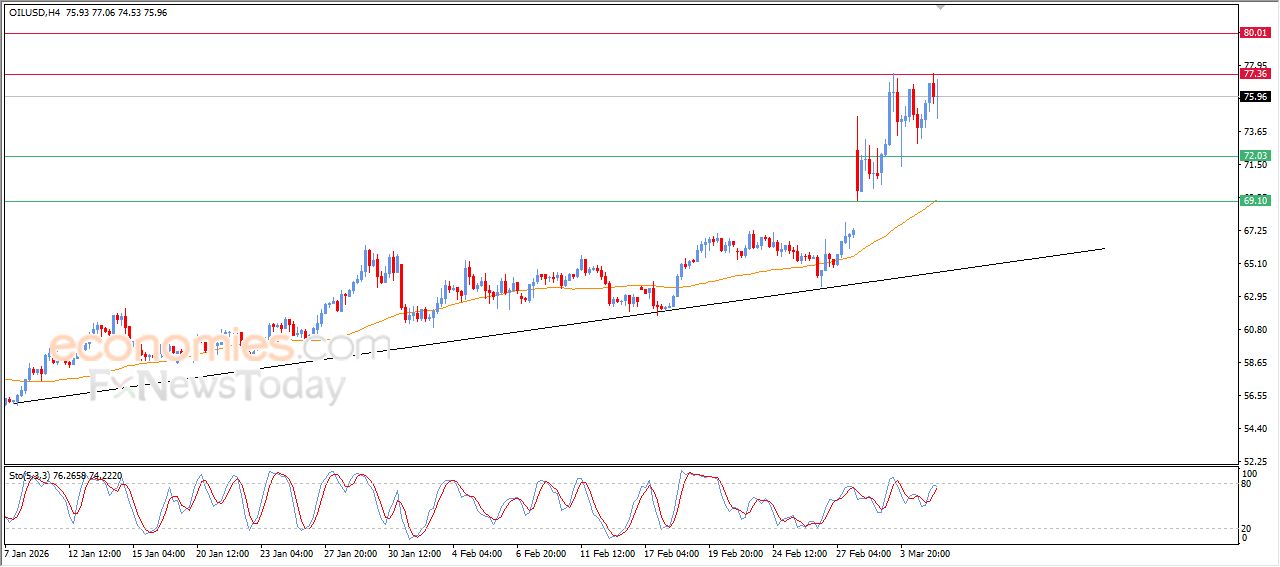The width and height of the screenshot is (1280, 567).
Task: Click the 6 Feb 20:00 time label
Action: pyautogui.click(x=542, y=552)
